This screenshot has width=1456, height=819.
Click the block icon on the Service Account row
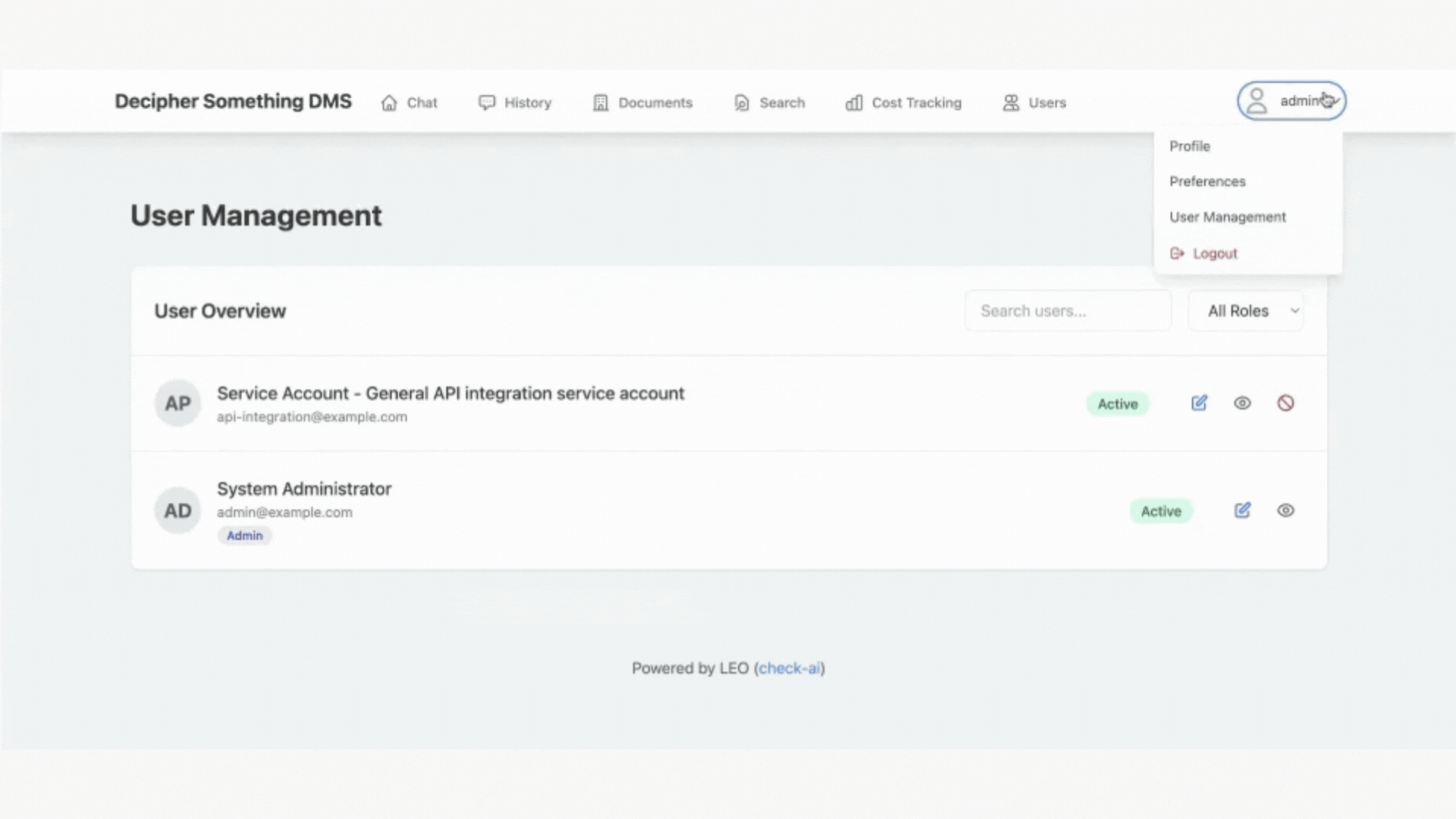[1285, 403]
